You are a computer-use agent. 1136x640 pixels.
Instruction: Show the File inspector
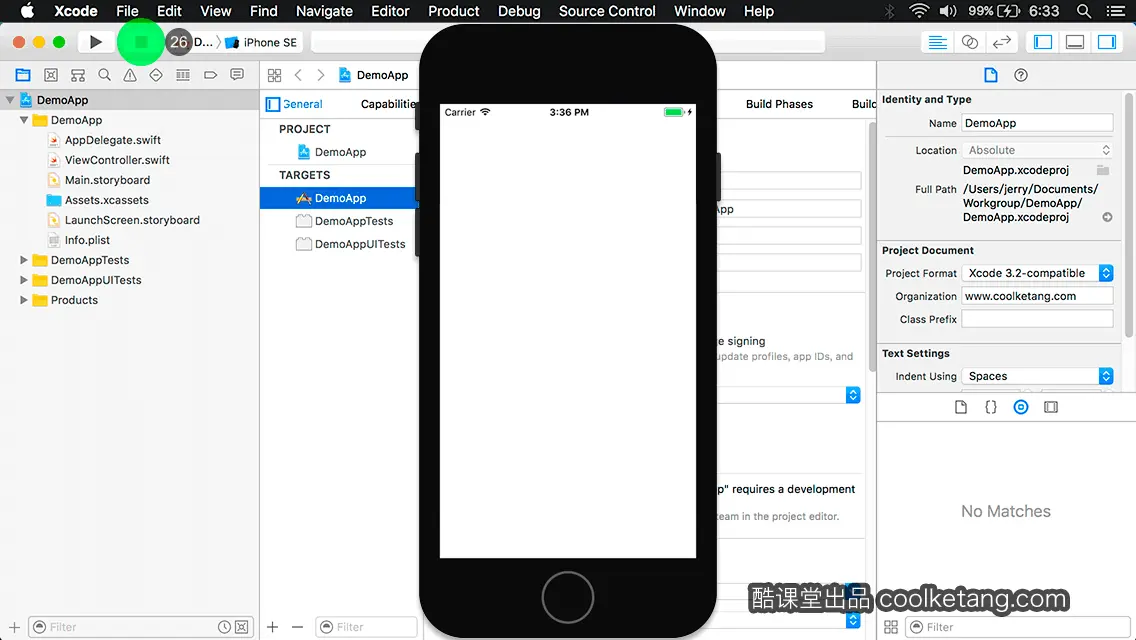click(x=990, y=75)
